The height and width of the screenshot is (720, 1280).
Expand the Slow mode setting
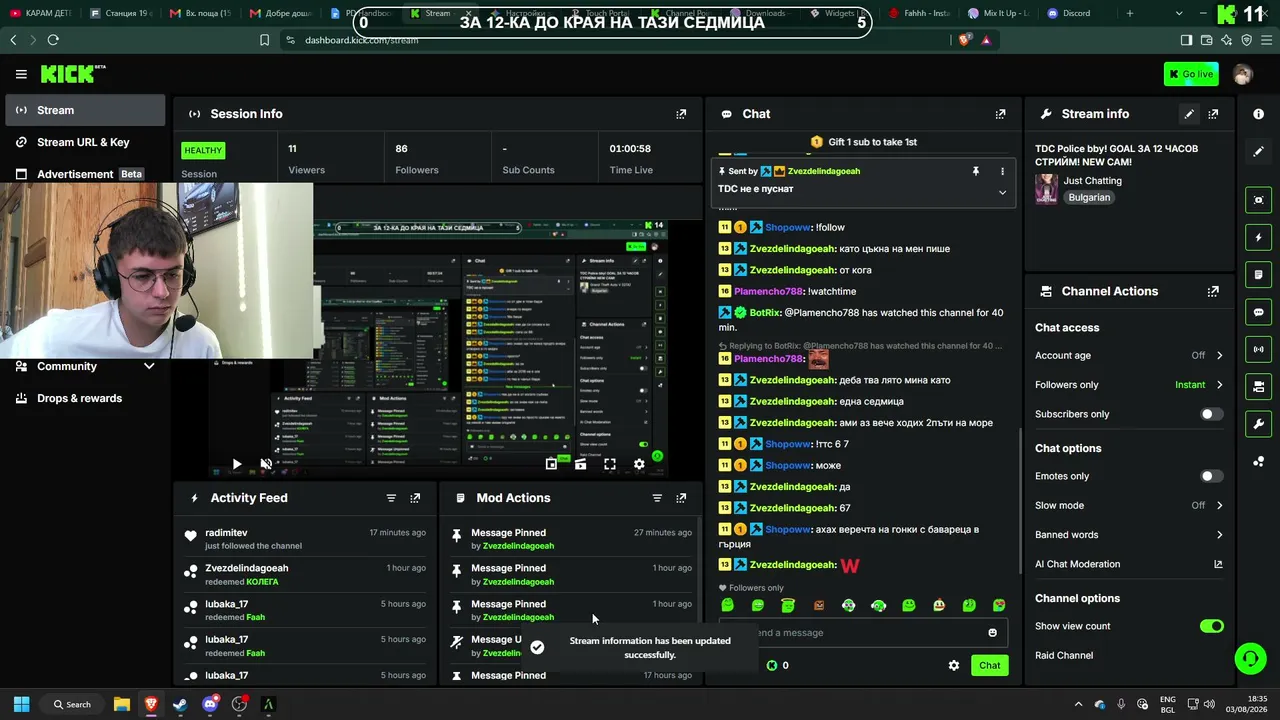1129,505
